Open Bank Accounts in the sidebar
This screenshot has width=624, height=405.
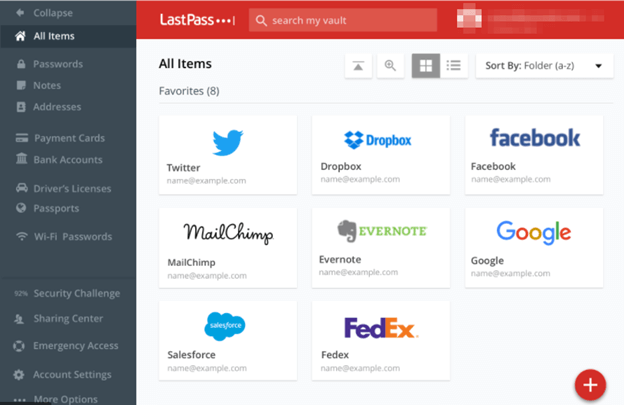(x=68, y=160)
